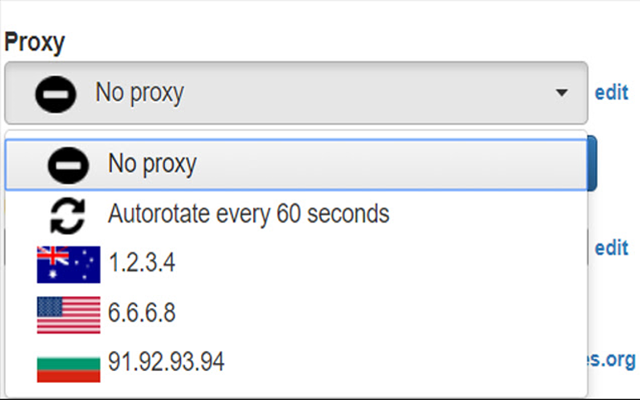Image resolution: width=640 pixels, height=400 pixels.
Task: Select proxy 1.2.3.4 from the list
Action: pos(296,263)
